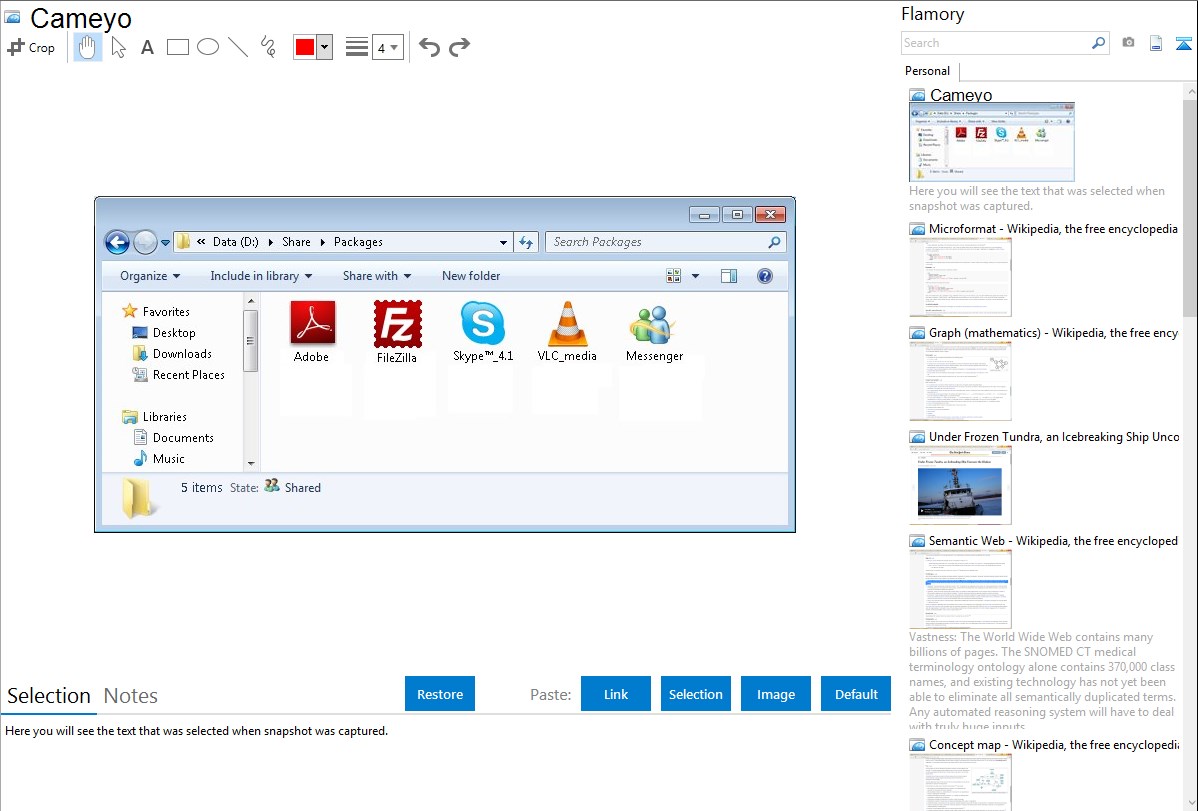Click the Explorer forward arrow button
The image size is (1198, 811).
click(x=145, y=242)
